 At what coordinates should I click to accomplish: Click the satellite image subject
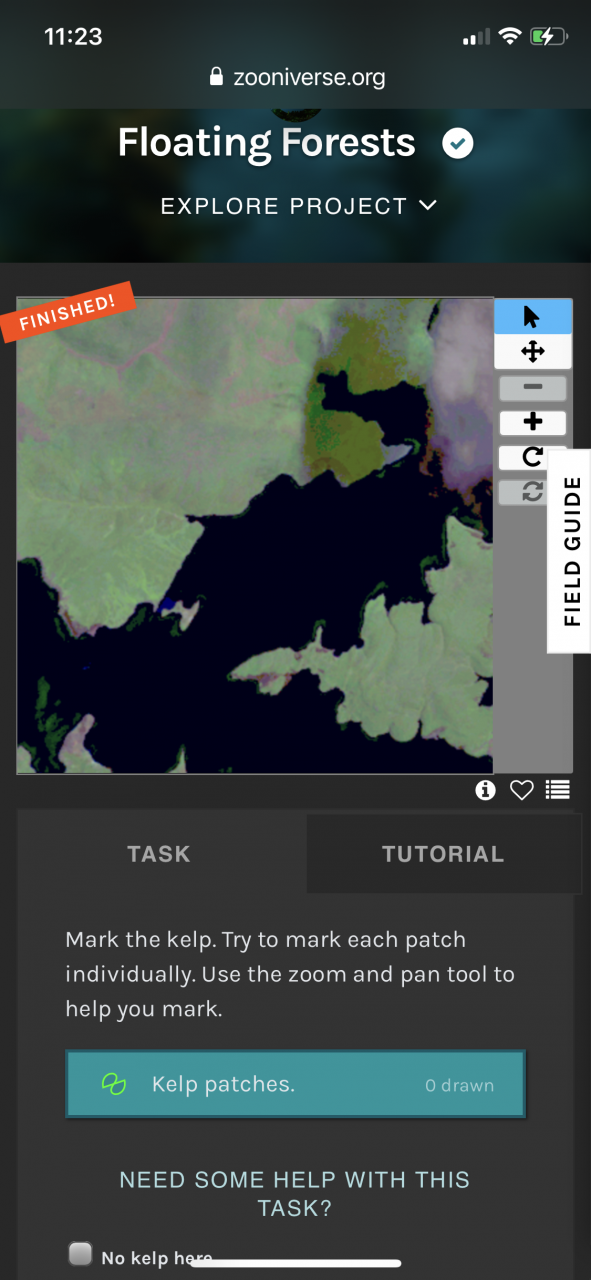[255, 535]
